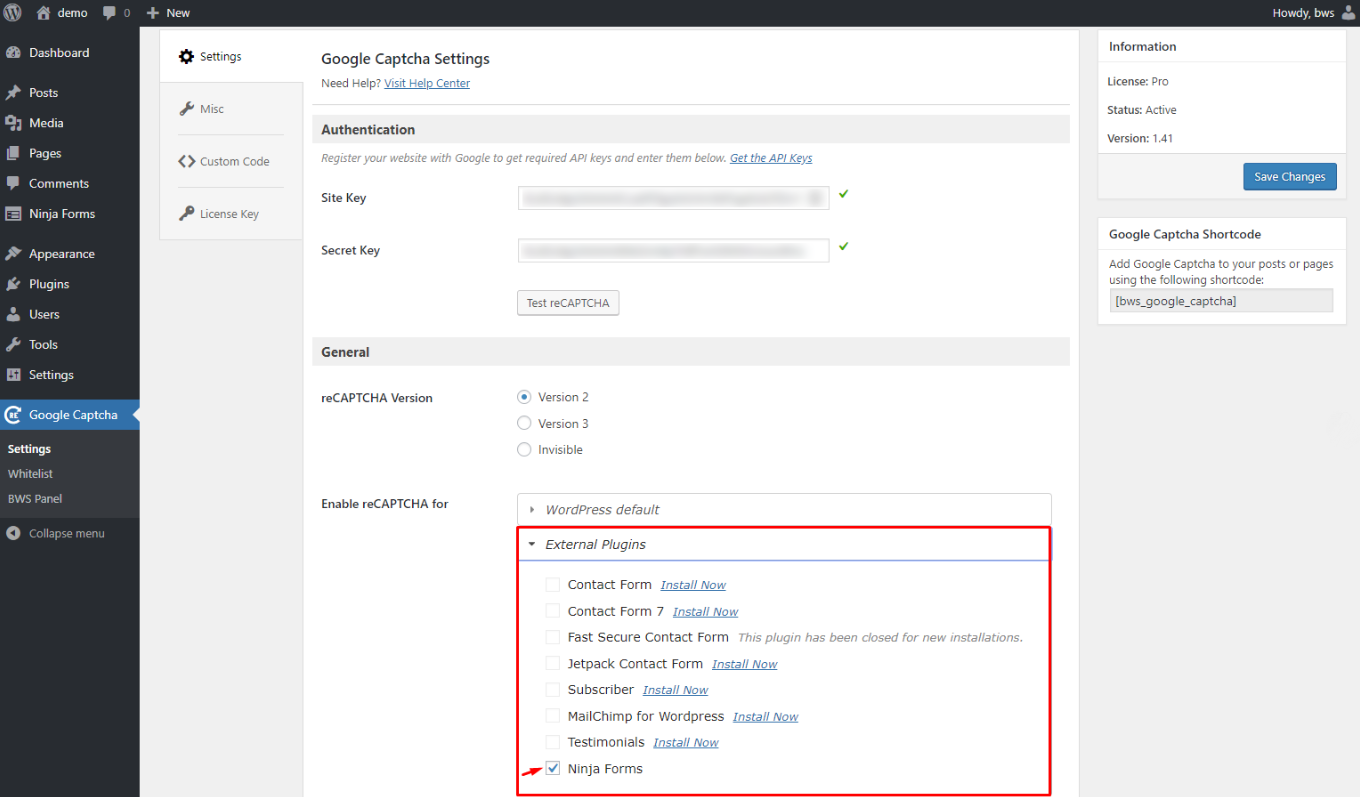Click the Plugins plug icon in sidebar

[x=13, y=284]
